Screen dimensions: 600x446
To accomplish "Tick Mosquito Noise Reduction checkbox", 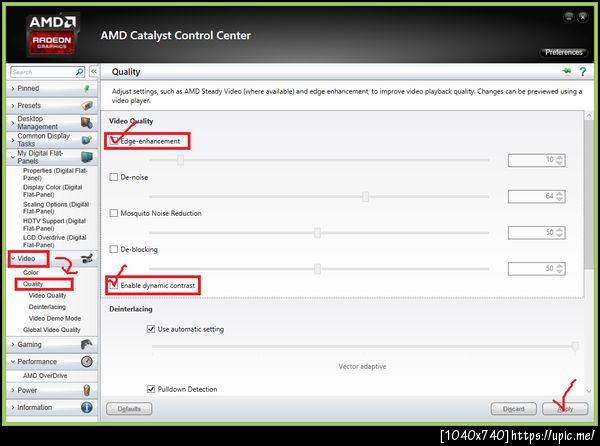I will click(x=114, y=213).
